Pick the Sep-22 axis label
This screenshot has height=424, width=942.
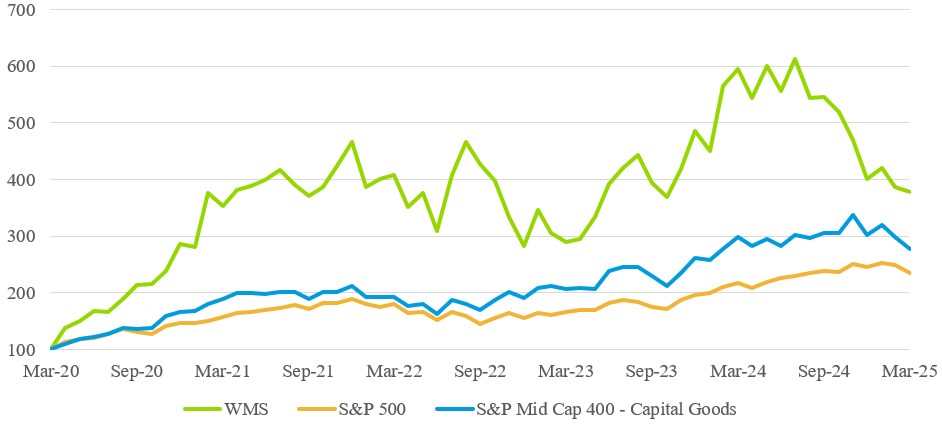(x=482, y=371)
